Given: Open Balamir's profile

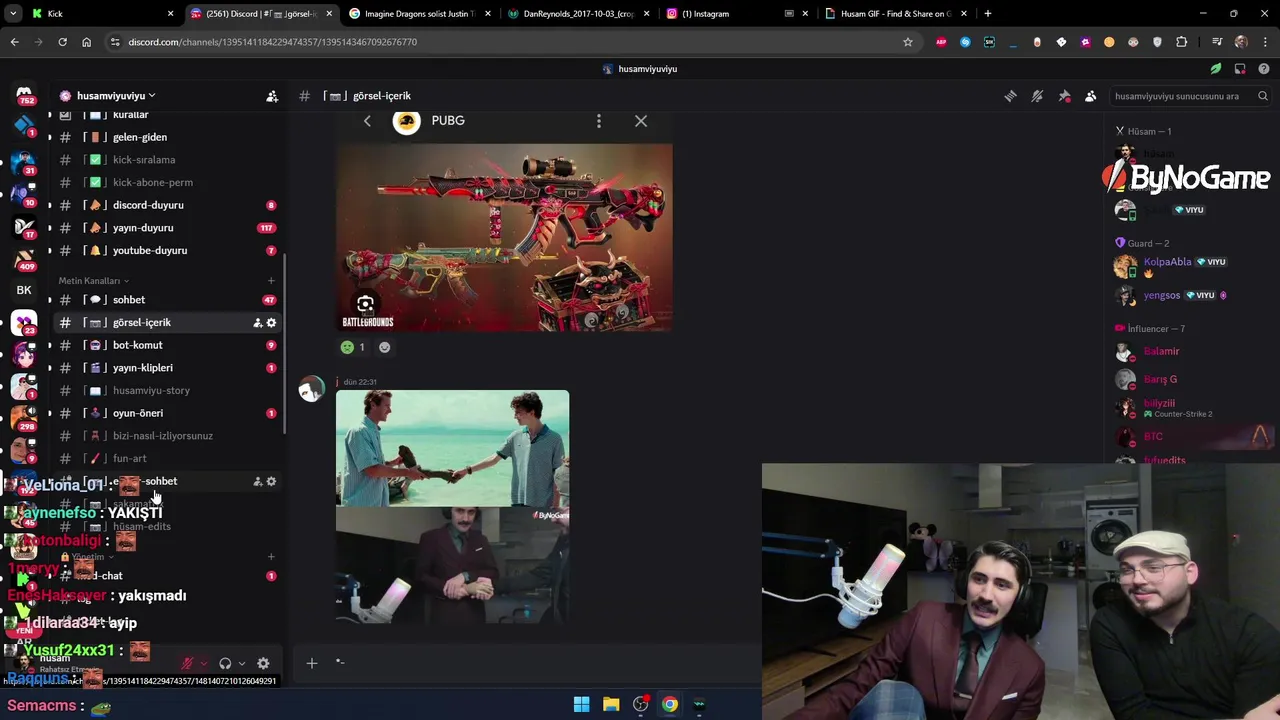Looking at the screenshot, I should click(x=1162, y=352).
